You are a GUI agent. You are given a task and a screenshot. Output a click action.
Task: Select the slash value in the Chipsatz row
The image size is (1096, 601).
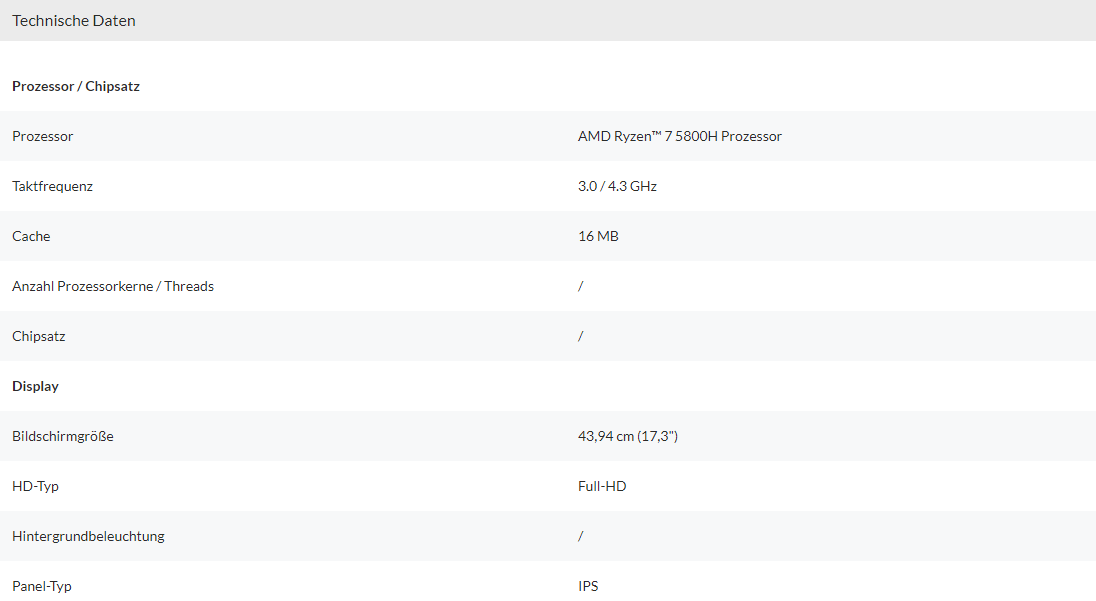click(x=581, y=336)
